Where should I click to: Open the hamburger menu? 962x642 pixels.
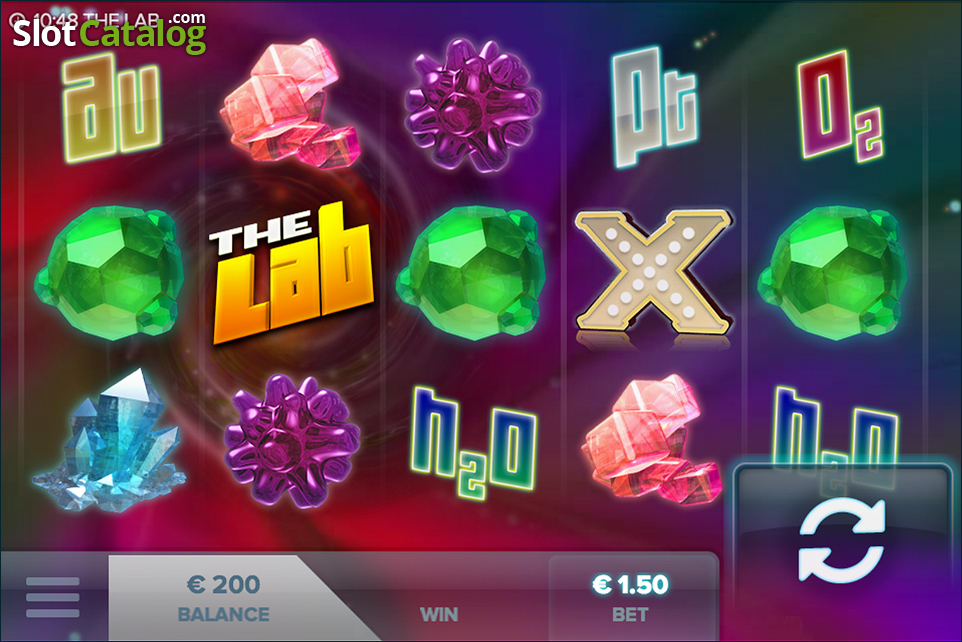[53, 597]
